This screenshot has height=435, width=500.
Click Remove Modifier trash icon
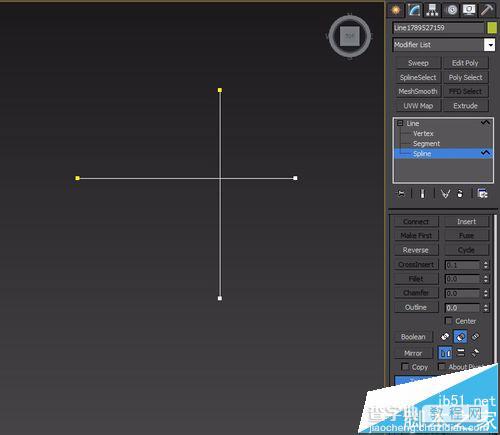(460, 194)
